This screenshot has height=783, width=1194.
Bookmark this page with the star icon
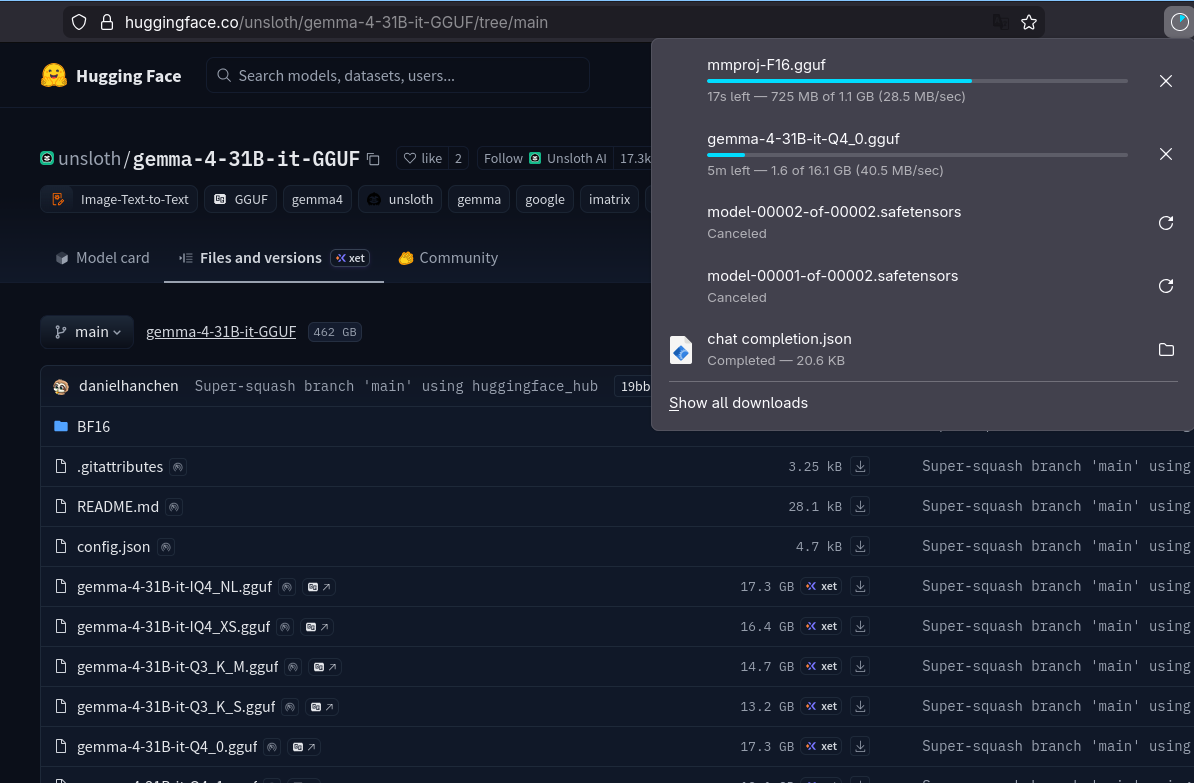pos(1029,22)
